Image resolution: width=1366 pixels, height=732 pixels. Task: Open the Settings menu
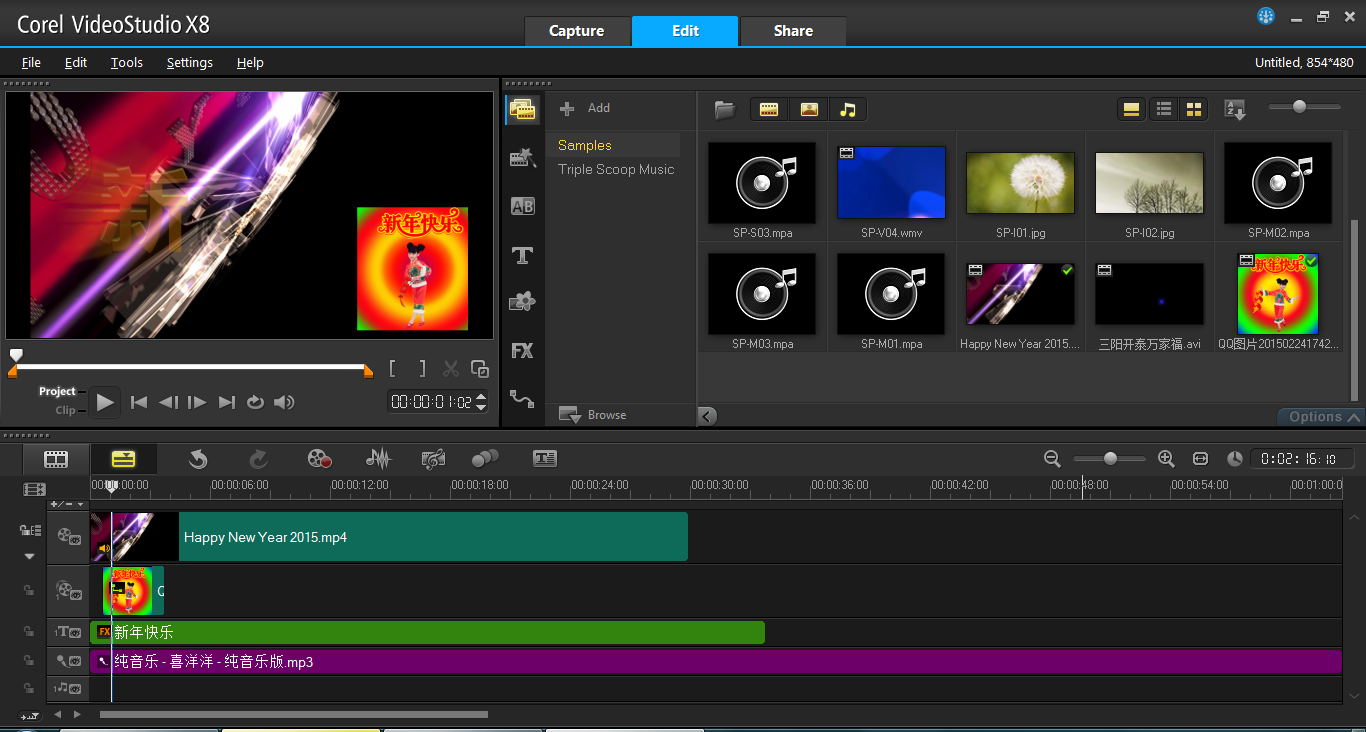[190, 62]
